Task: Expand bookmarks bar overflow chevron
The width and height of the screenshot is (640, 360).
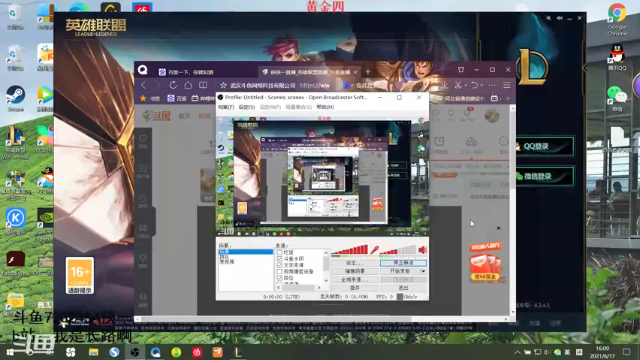Action: (x=508, y=98)
